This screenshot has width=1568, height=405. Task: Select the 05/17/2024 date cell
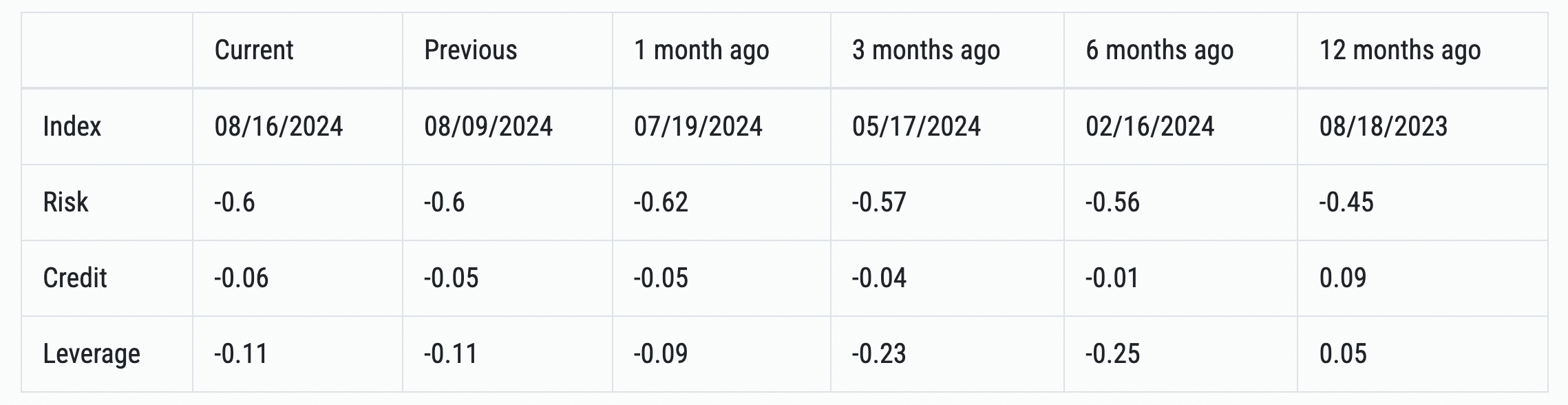coord(916,126)
